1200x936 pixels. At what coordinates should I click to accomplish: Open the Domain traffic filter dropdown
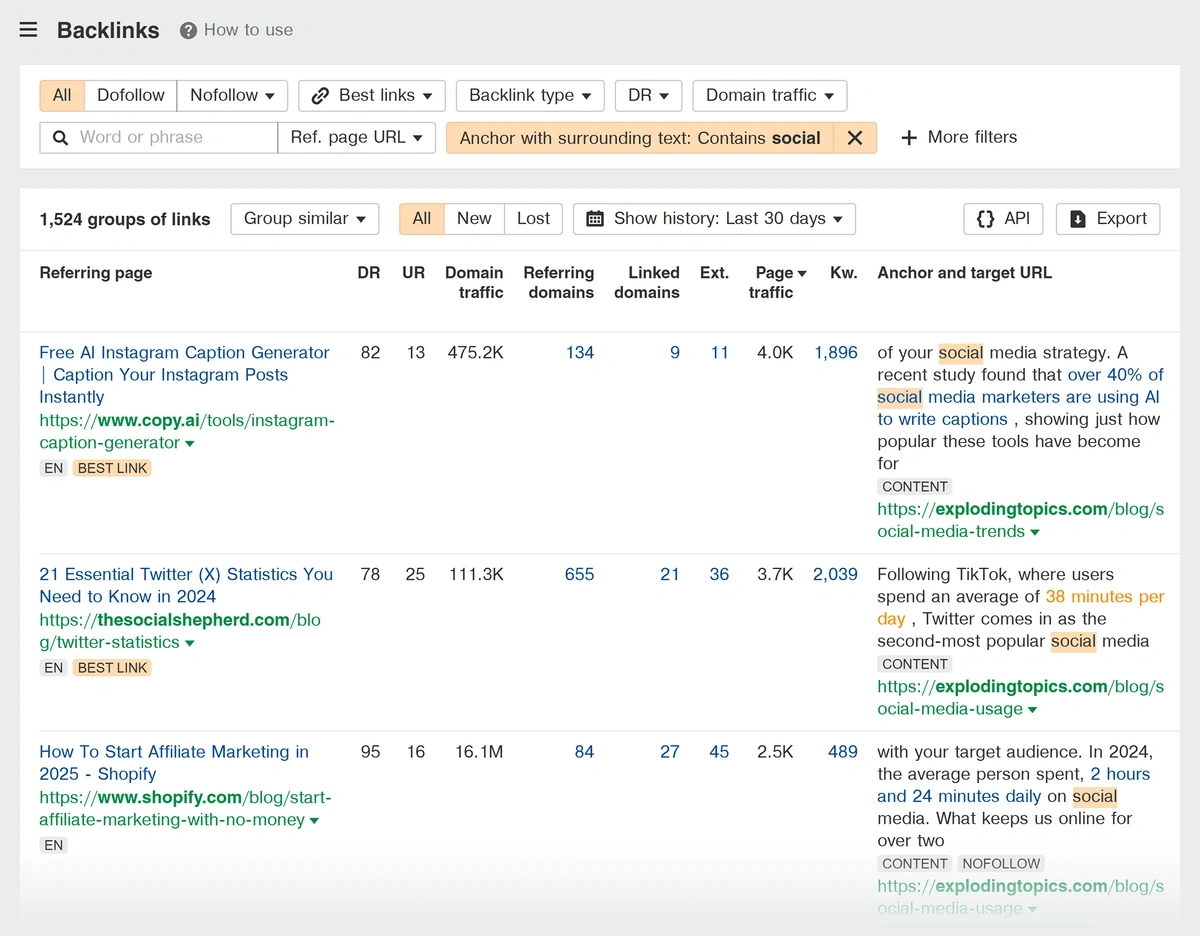tap(770, 96)
